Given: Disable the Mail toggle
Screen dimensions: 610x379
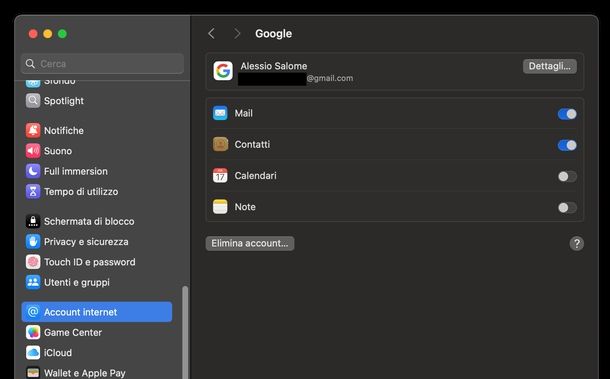Looking at the screenshot, I should (x=567, y=114).
